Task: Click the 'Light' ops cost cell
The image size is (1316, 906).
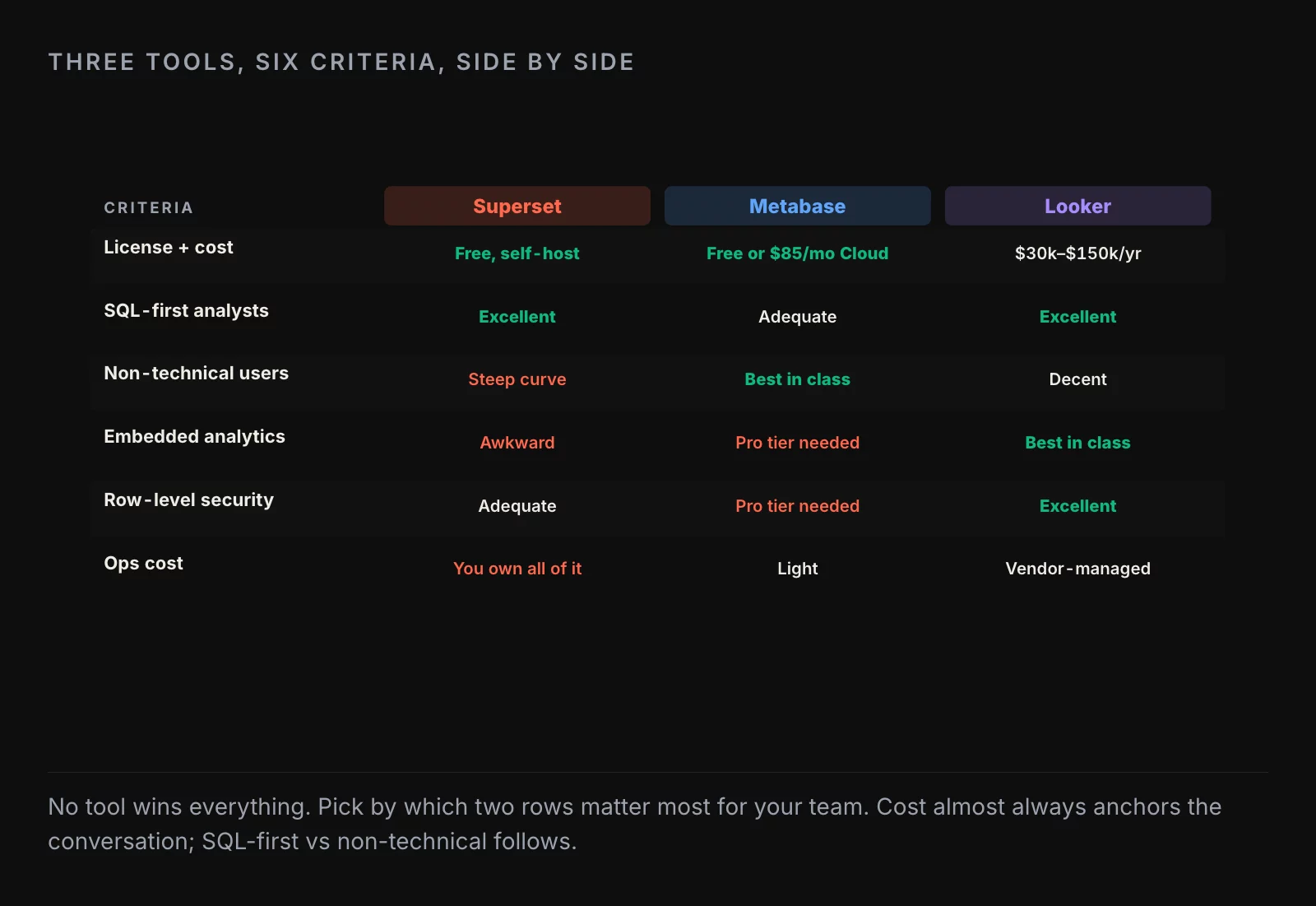Action: pyautogui.click(x=797, y=569)
